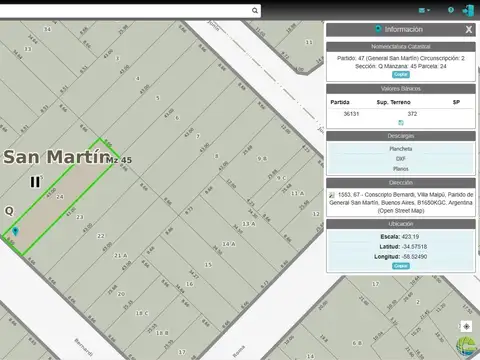Click partida value 36131
This screenshot has width=480, height=360.
[x=351, y=114]
